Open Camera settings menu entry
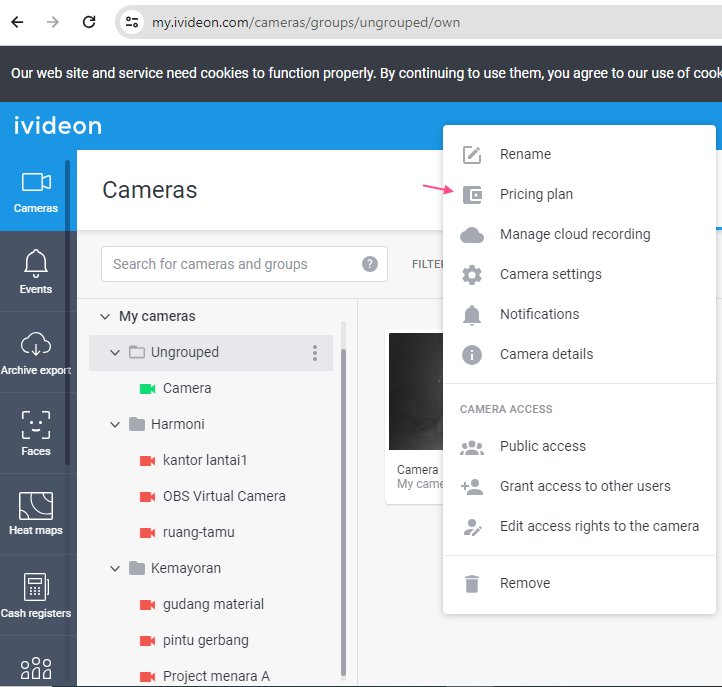The height and width of the screenshot is (687, 722). [579, 274]
